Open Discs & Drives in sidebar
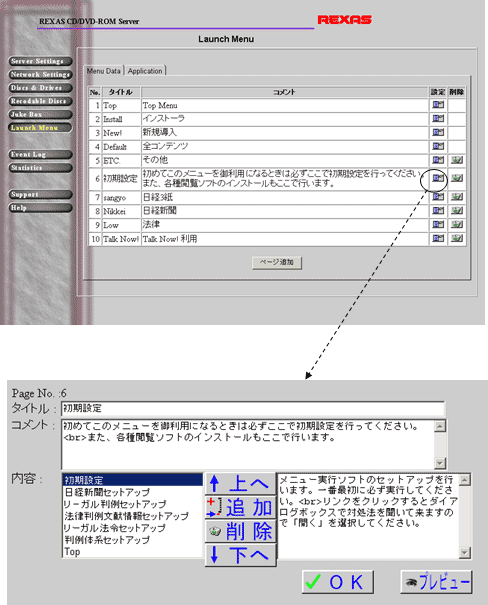The image size is (488, 605). 40,88
